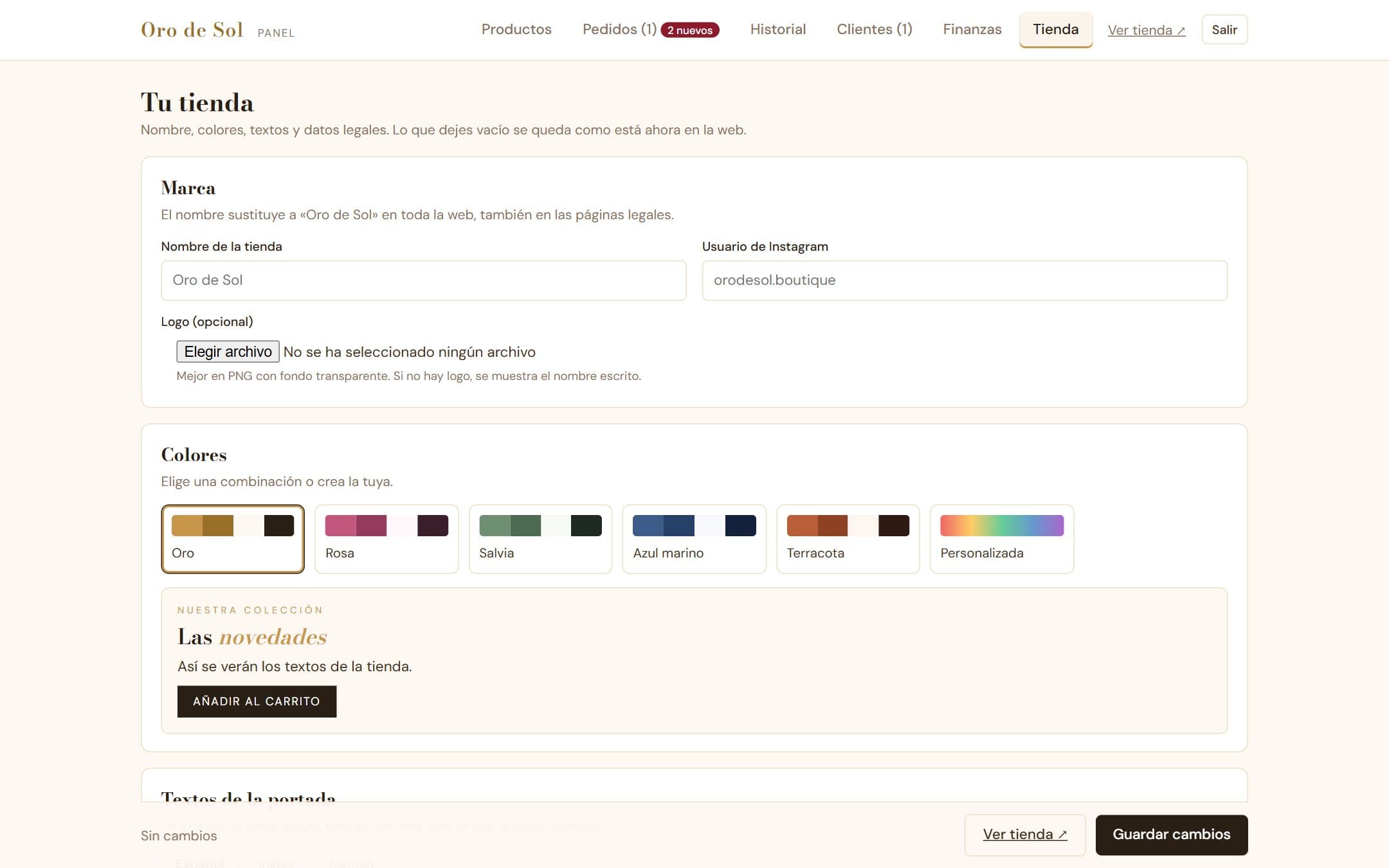This screenshot has height=868, width=1389.
Task: Open Clientes (1) from the navigation
Action: pyautogui.click(x=874, y=30)
